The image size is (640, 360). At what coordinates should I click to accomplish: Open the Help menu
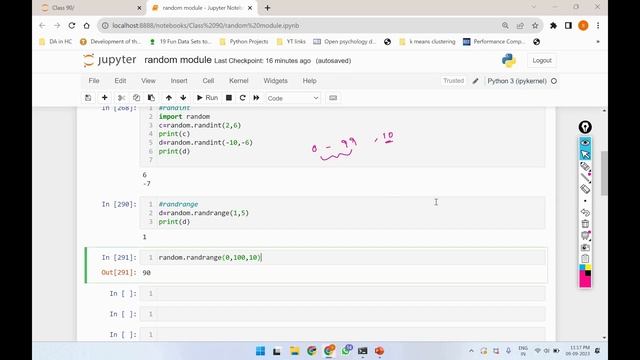(x=309, y=81)
